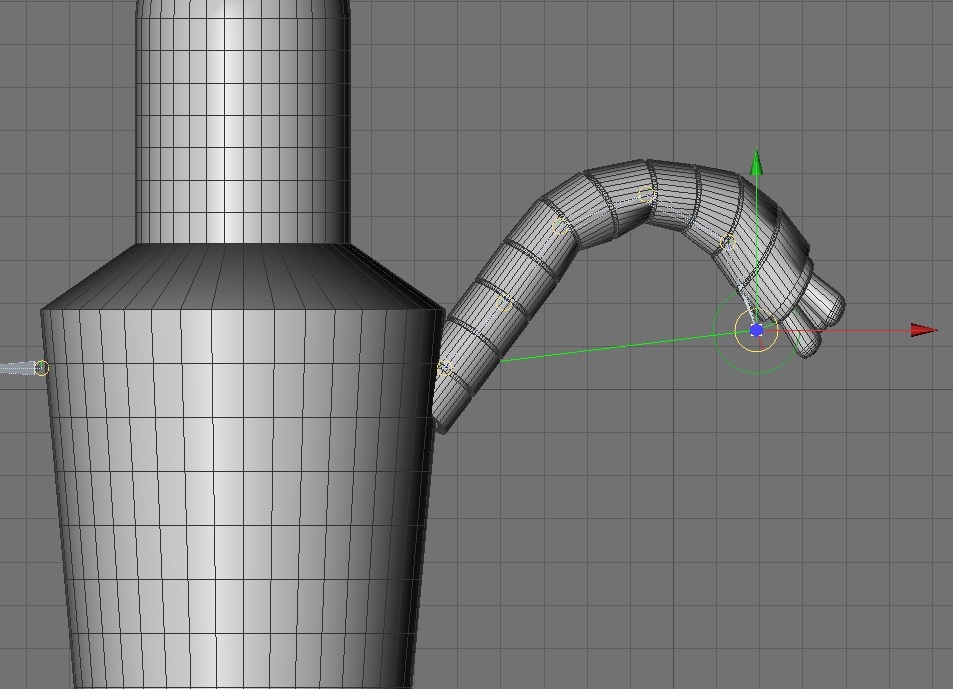Select the joint marker nearest the hand
Image resolution: width=953 pixels, height=689 pixels.
click(x=728, y=242)
